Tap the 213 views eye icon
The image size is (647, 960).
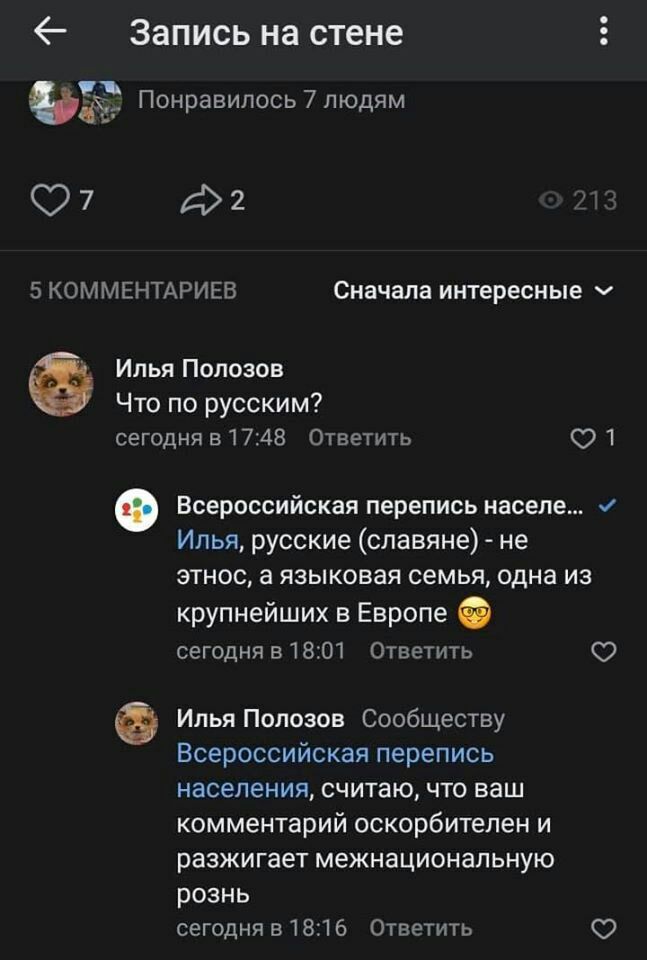(x=550, y=201)
